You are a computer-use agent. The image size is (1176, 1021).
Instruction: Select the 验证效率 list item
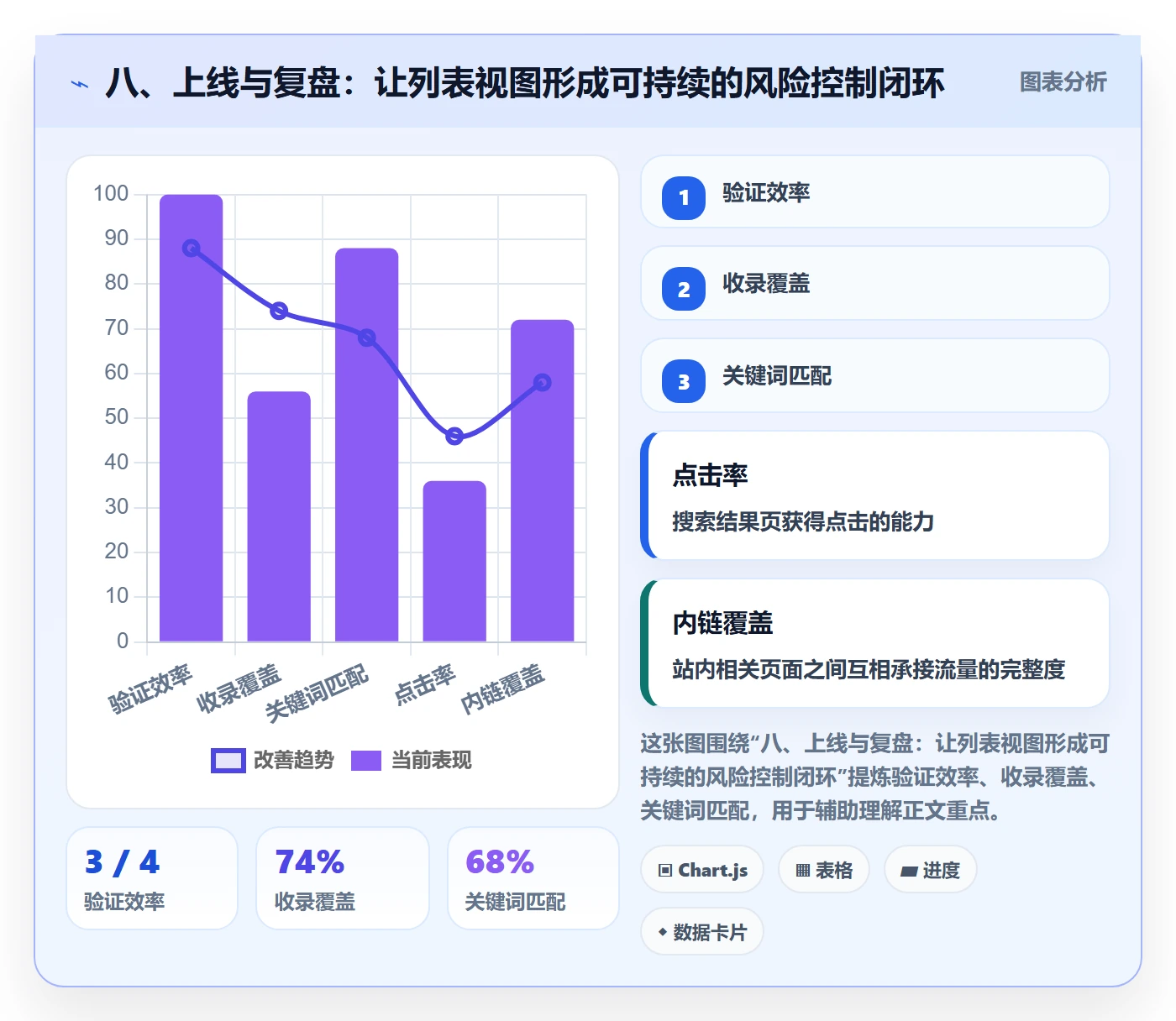pyautogui.click(x=875, y=191)
